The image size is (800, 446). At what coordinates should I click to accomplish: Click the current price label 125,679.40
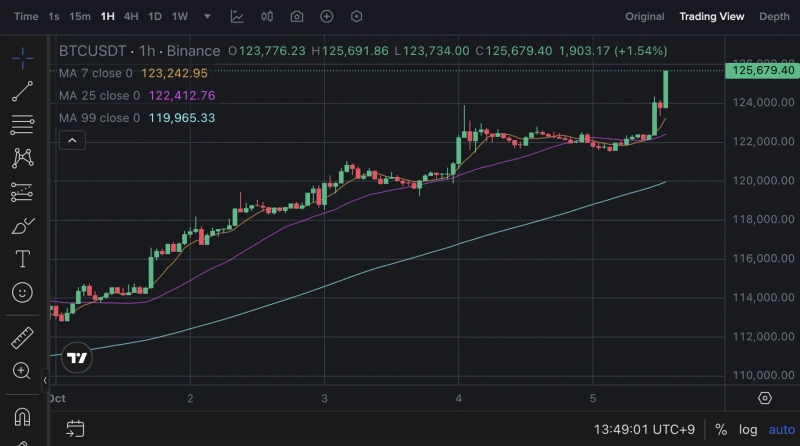[763, 70]
